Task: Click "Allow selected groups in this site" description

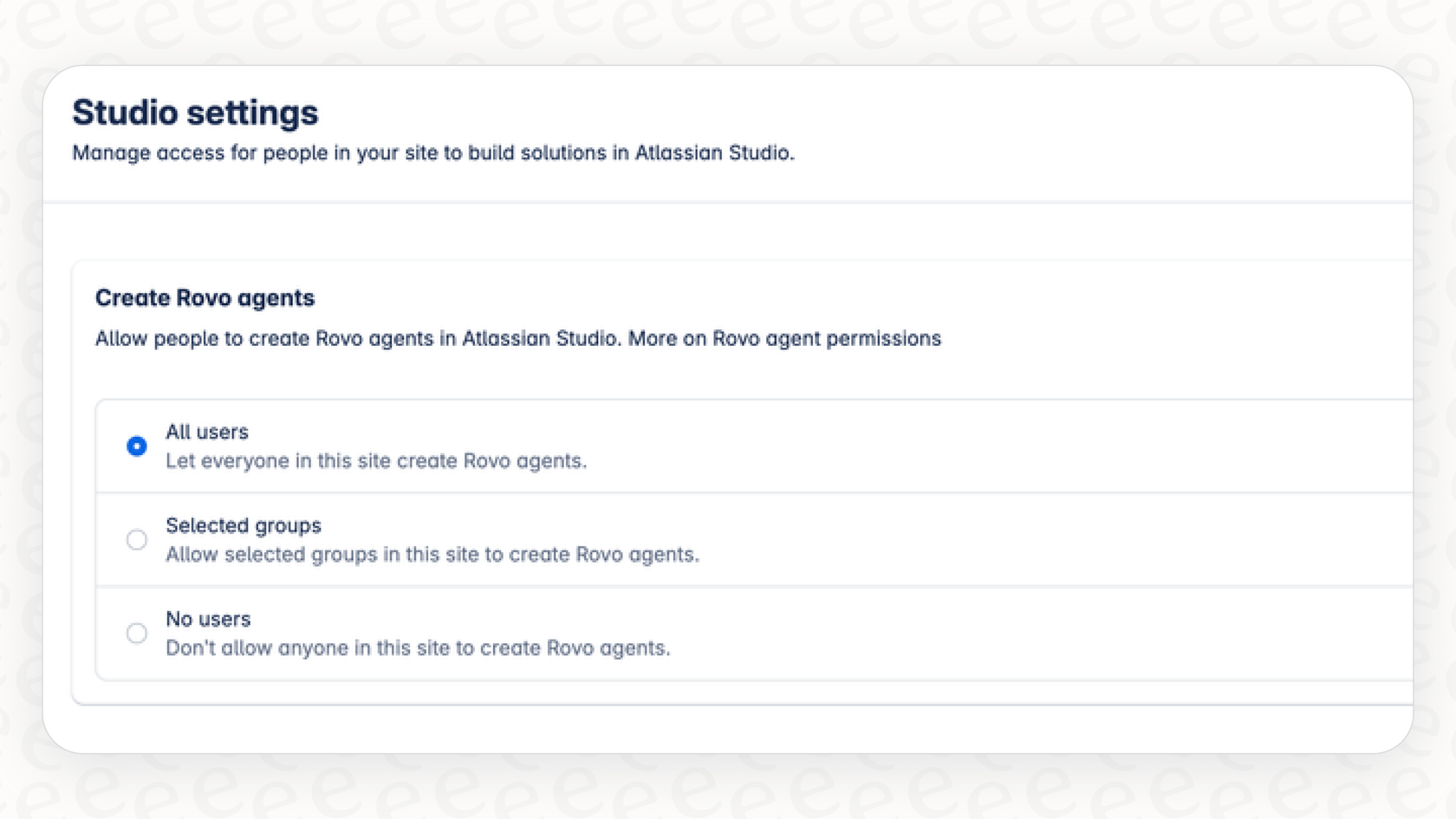Action: click(x=432, y=555)
